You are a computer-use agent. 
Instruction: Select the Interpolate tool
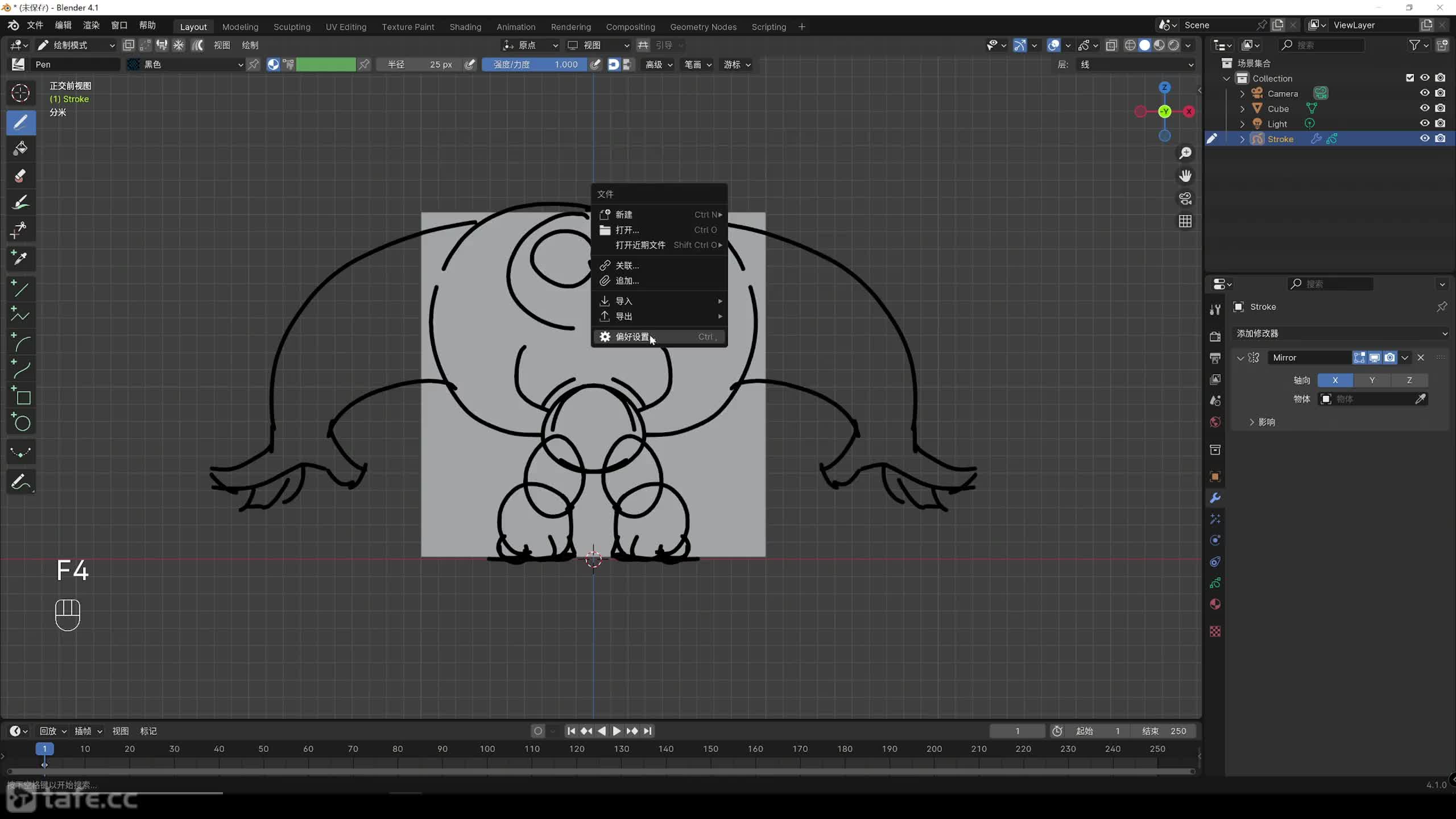pos(20,453)
